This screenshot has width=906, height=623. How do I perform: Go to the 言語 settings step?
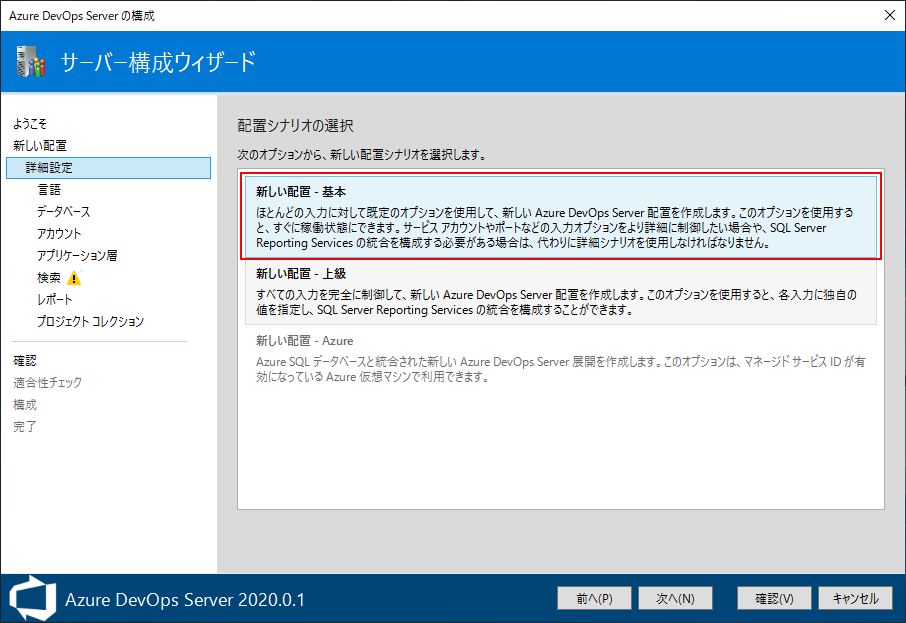(49, 190)
